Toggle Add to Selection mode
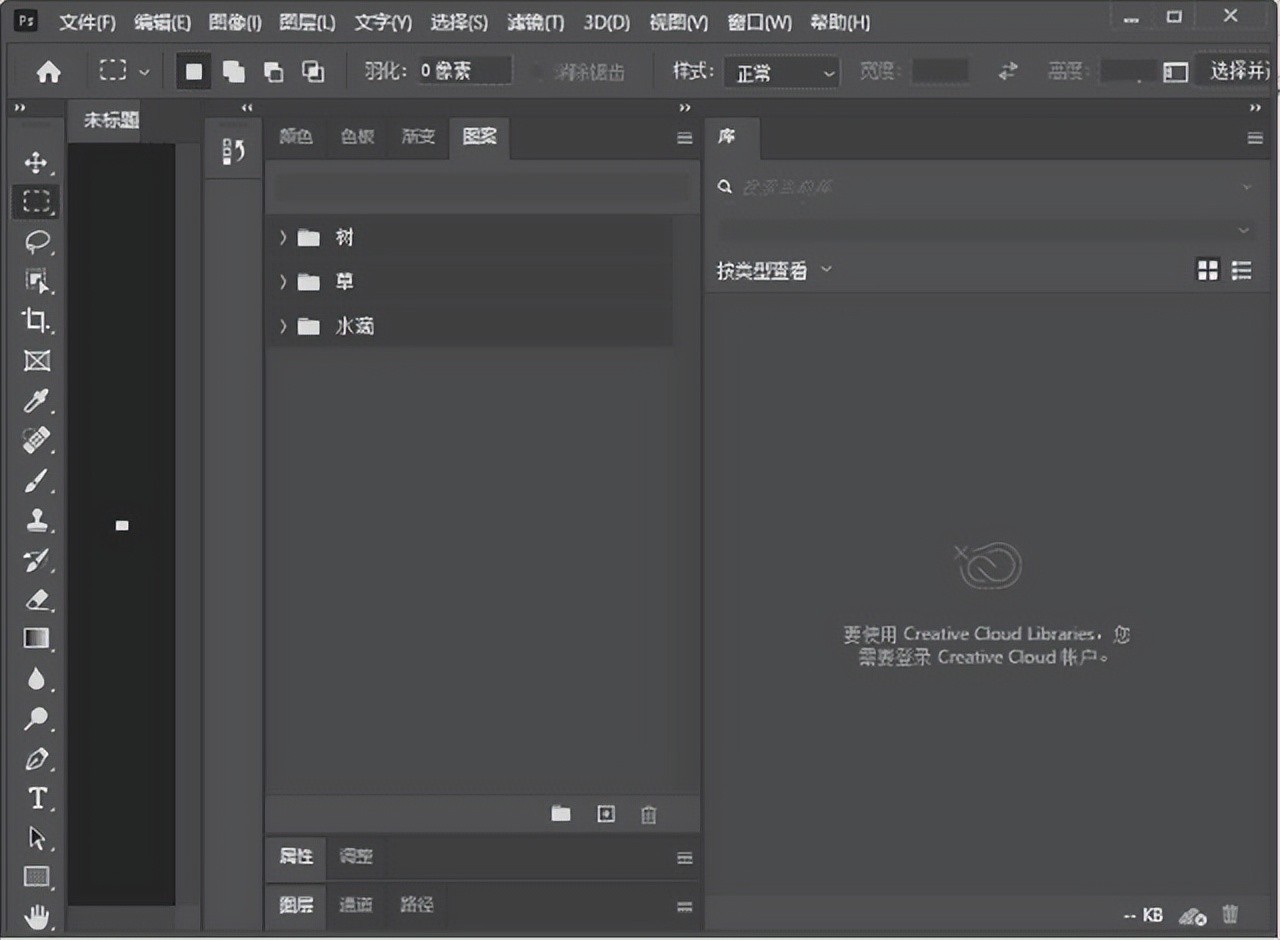 coord(234,72)
